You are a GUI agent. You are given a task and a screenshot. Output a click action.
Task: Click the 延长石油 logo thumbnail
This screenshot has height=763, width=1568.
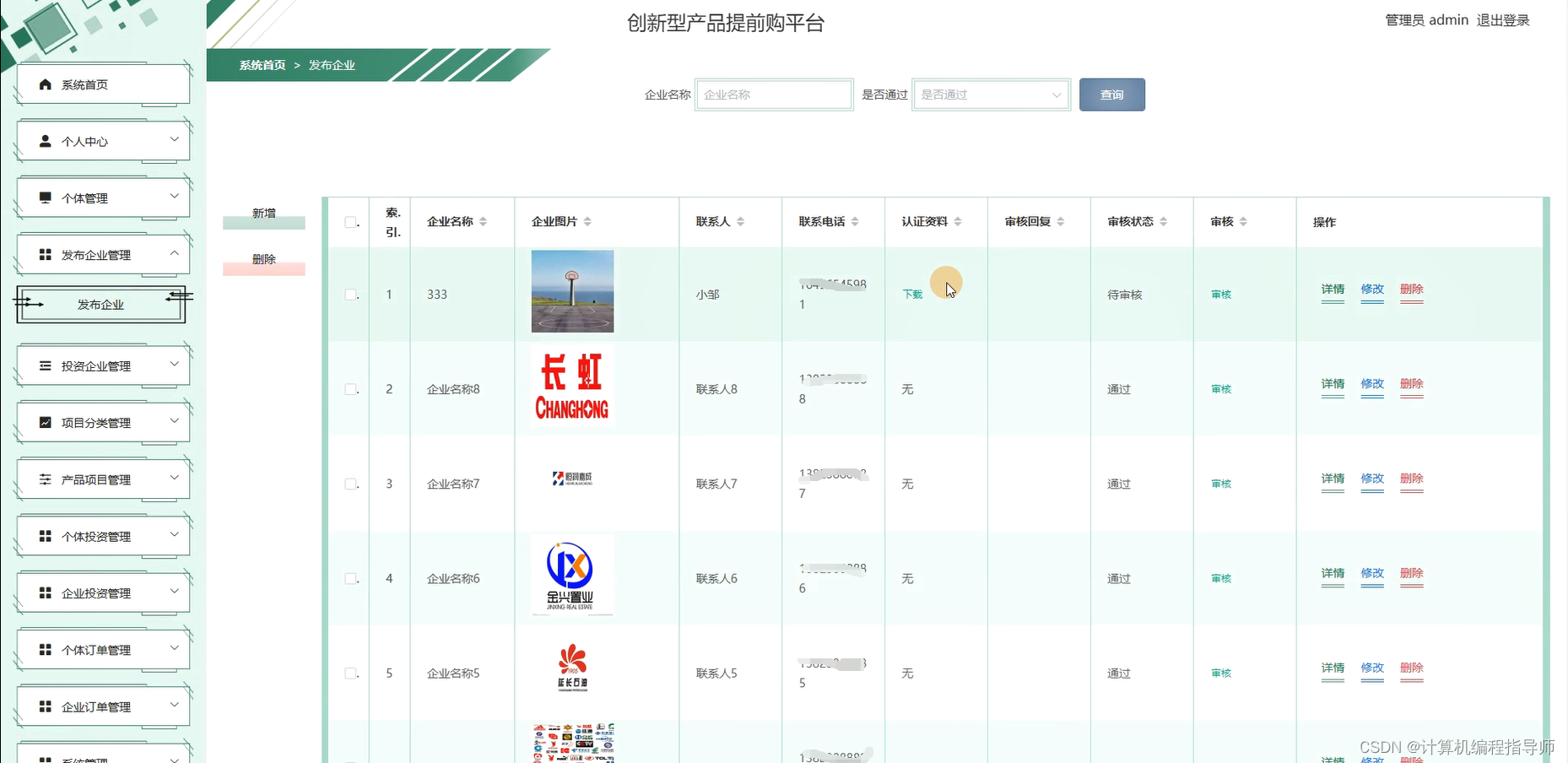[x=572, y=668]
